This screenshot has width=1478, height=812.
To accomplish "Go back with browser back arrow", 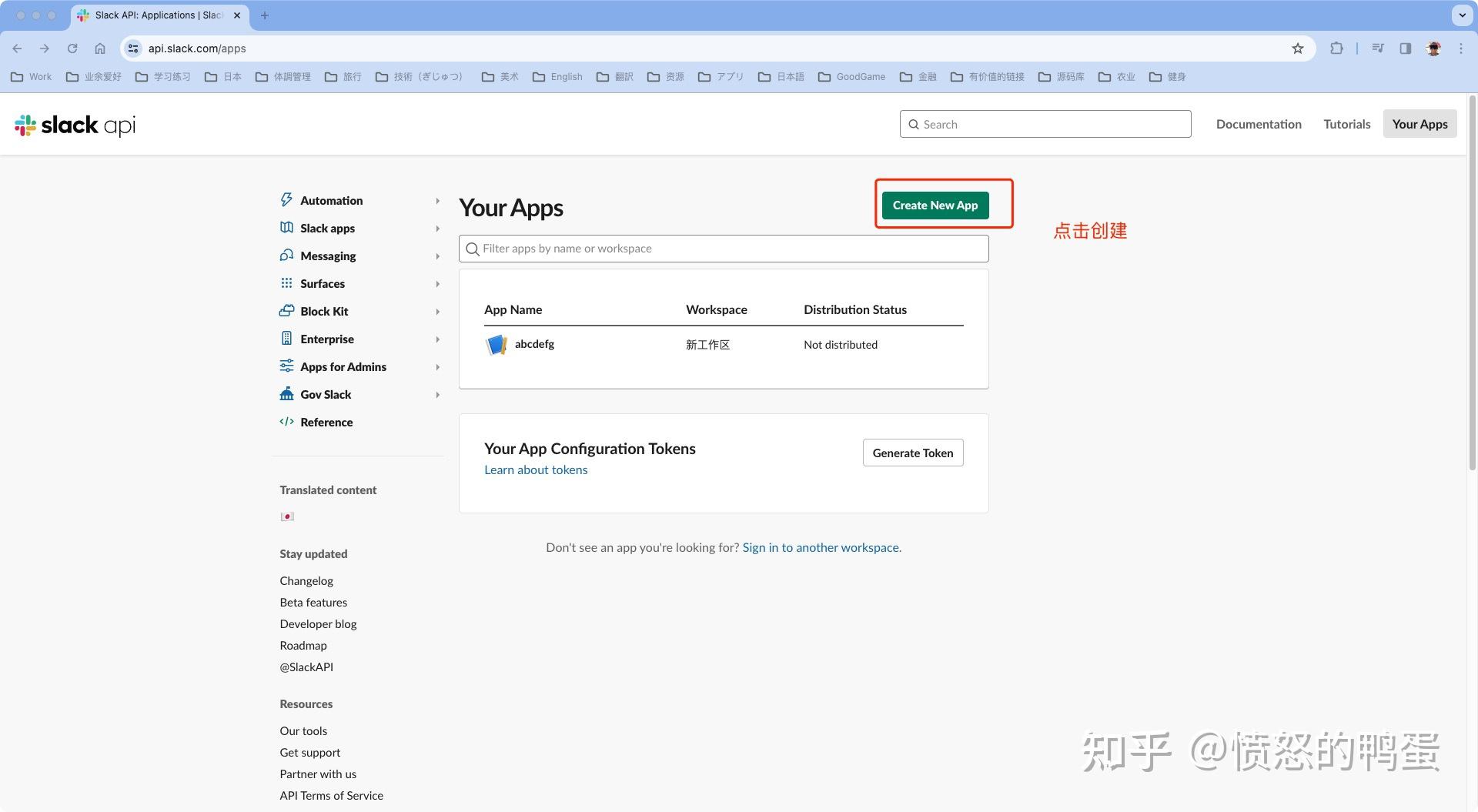I will [17, 48].
